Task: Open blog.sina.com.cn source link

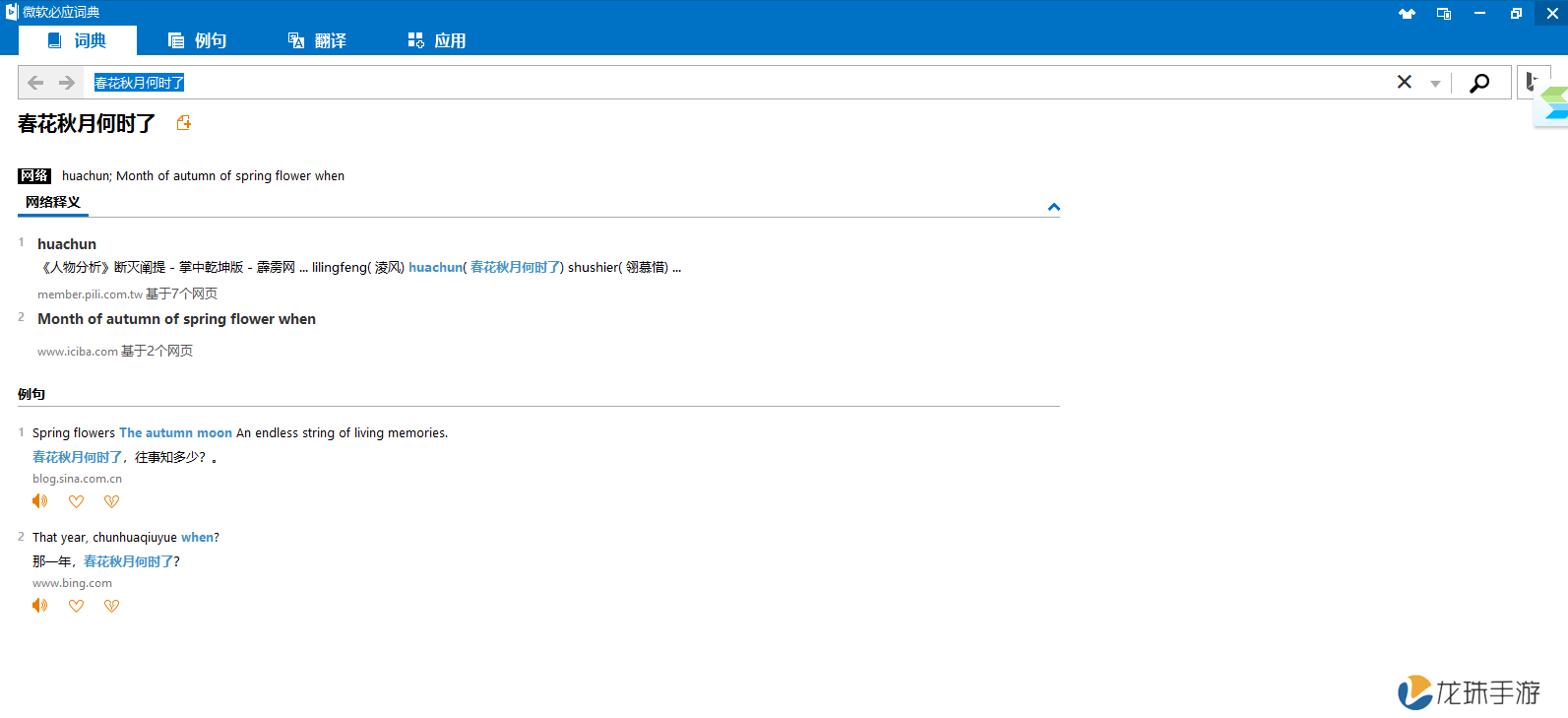Action: pos(77,479)
